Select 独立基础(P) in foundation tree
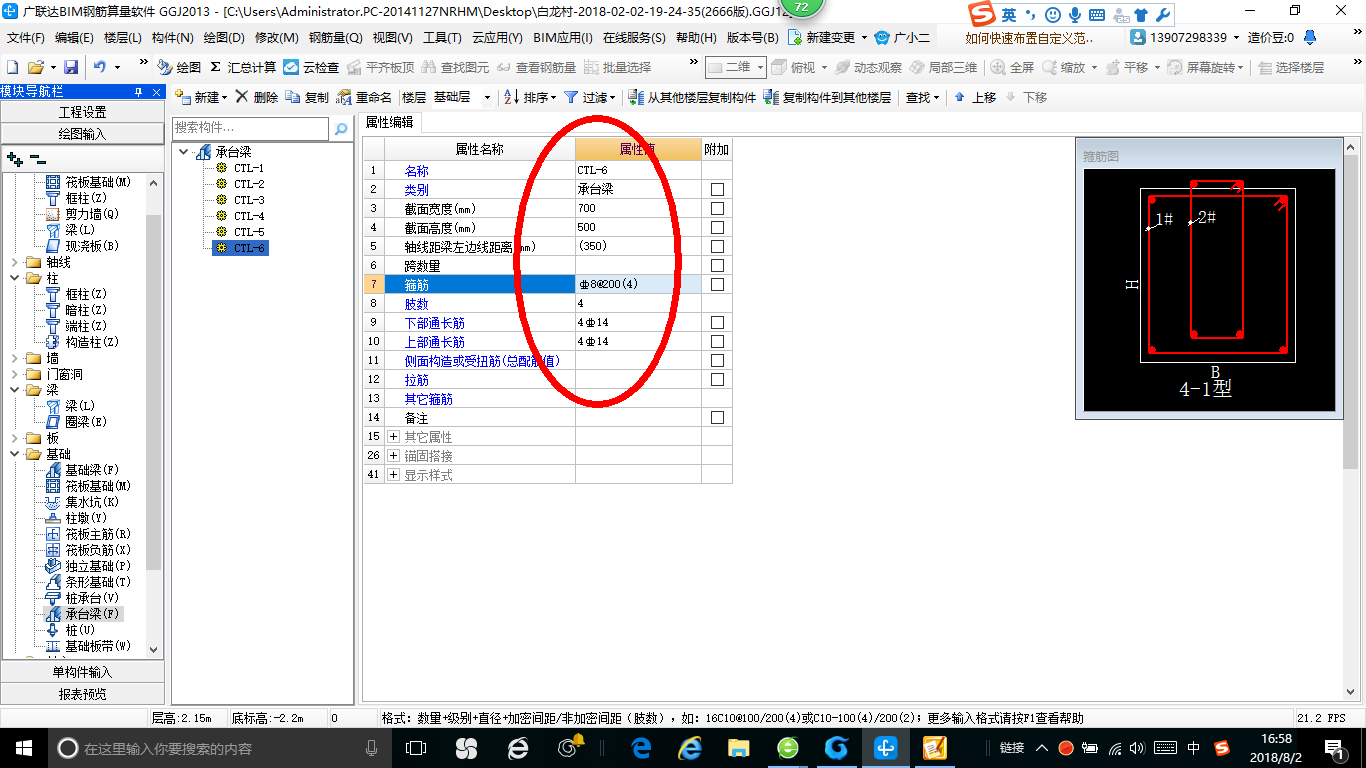The image size is (1366, 768). click(x=88, y=566)
